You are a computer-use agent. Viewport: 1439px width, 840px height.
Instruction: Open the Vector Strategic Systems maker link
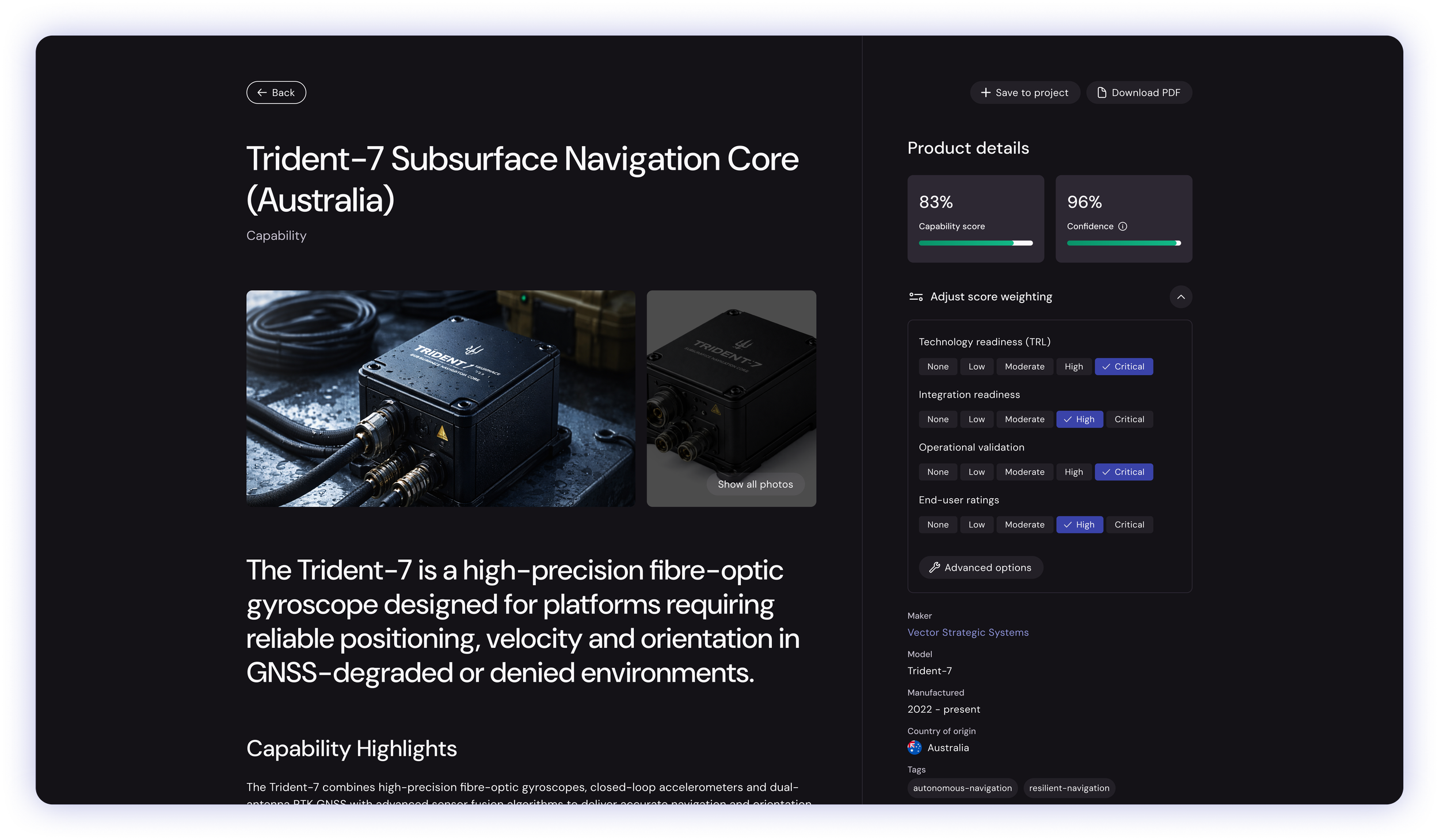tap(968, 632)
